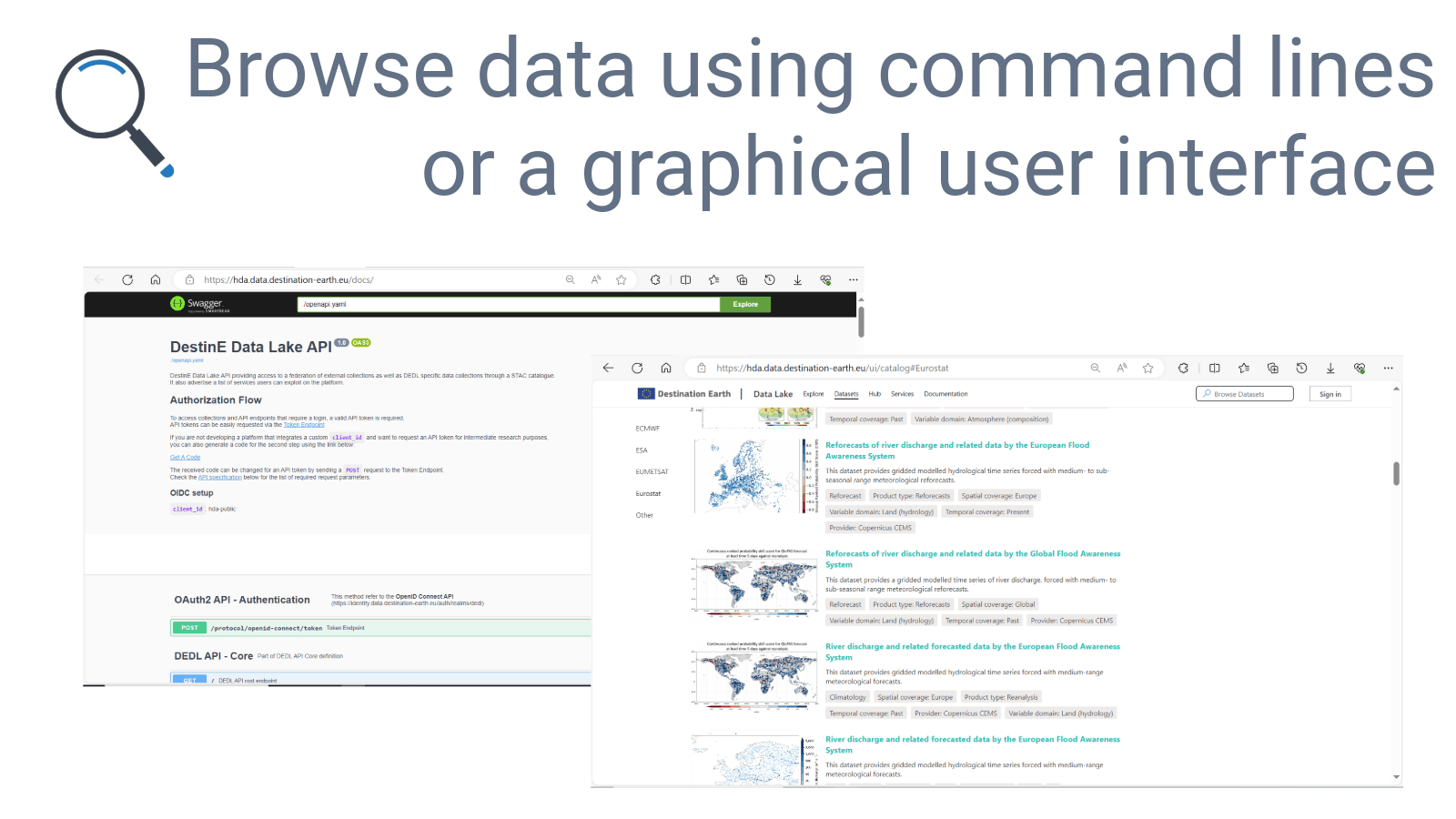
Task: Open the Services menu item
Action: click(x=903, y=394)
